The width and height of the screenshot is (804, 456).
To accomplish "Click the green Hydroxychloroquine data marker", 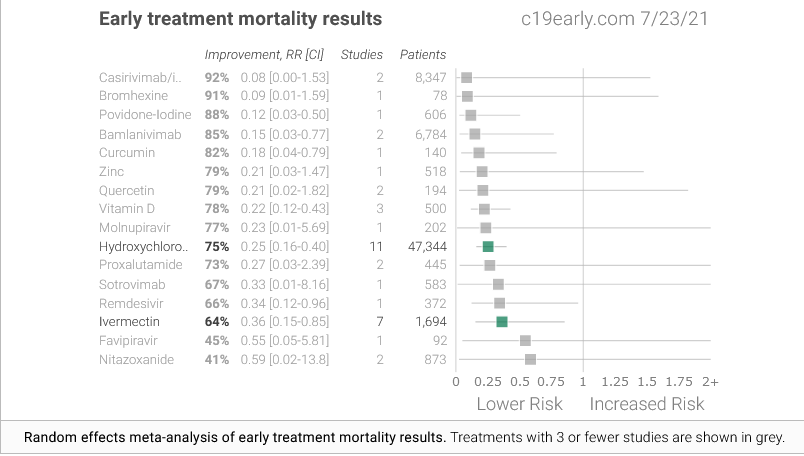I will [x=488, y=246].
